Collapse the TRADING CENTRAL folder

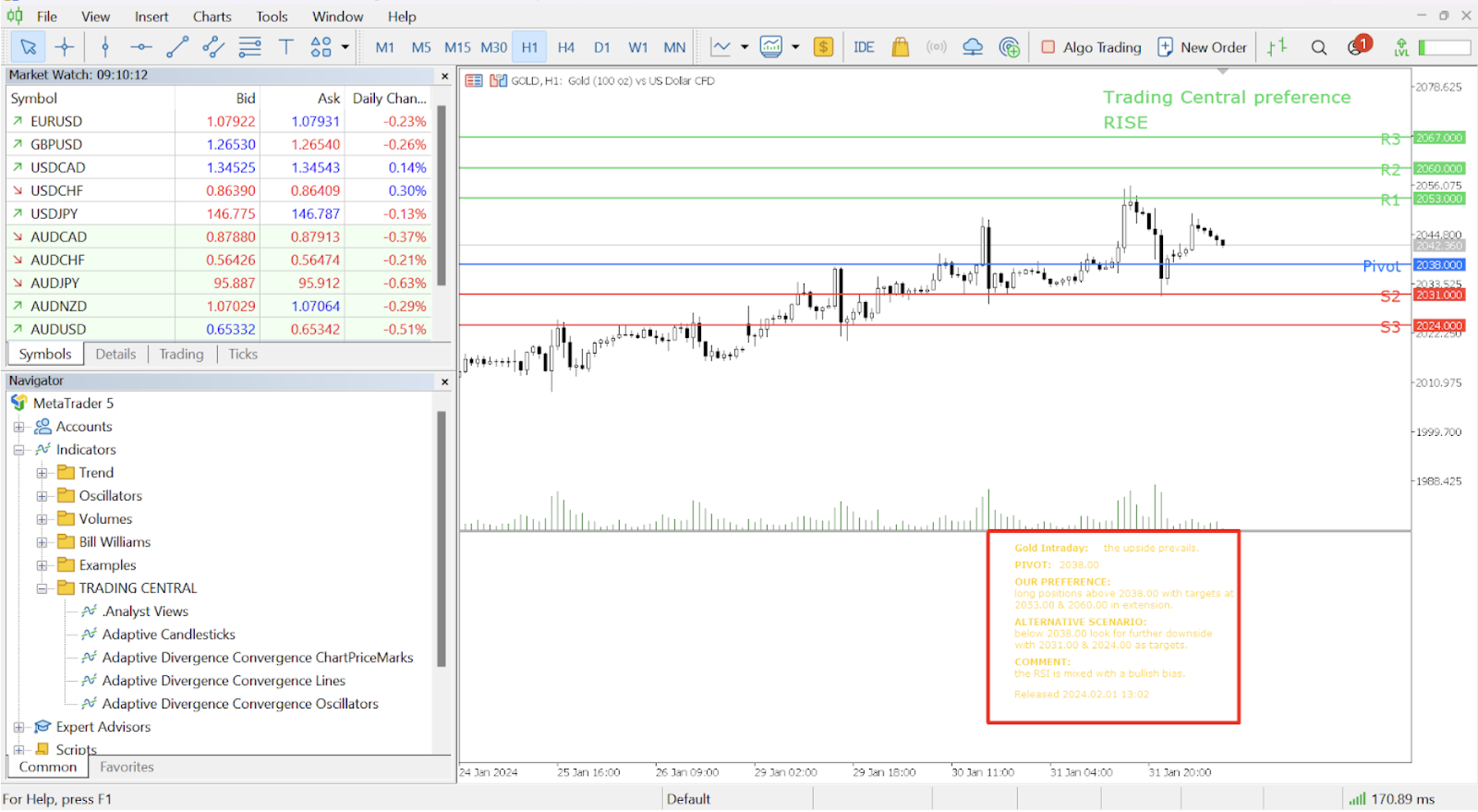(x=42, y=588)
